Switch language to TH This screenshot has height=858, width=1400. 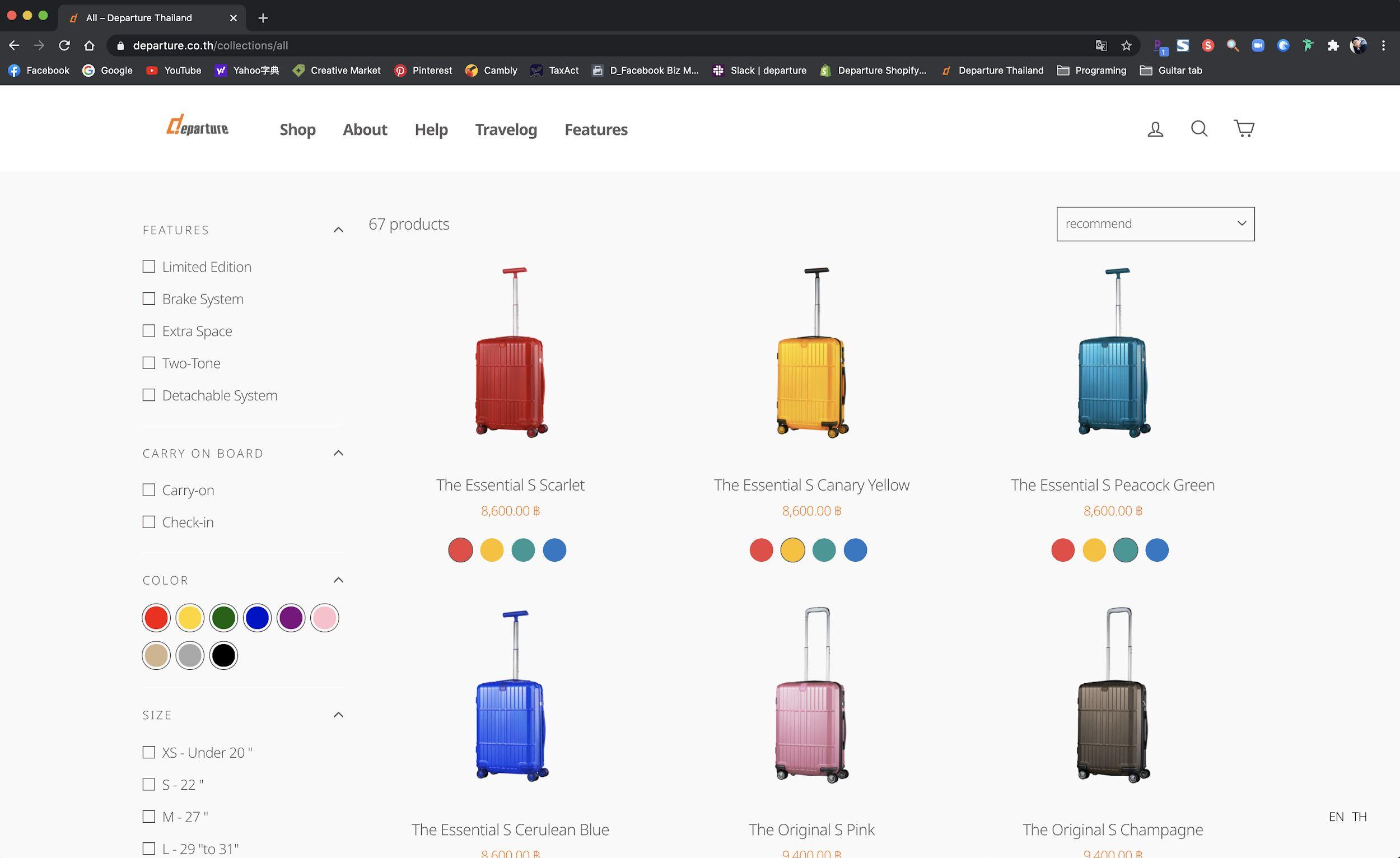[x=1359, y=817]
